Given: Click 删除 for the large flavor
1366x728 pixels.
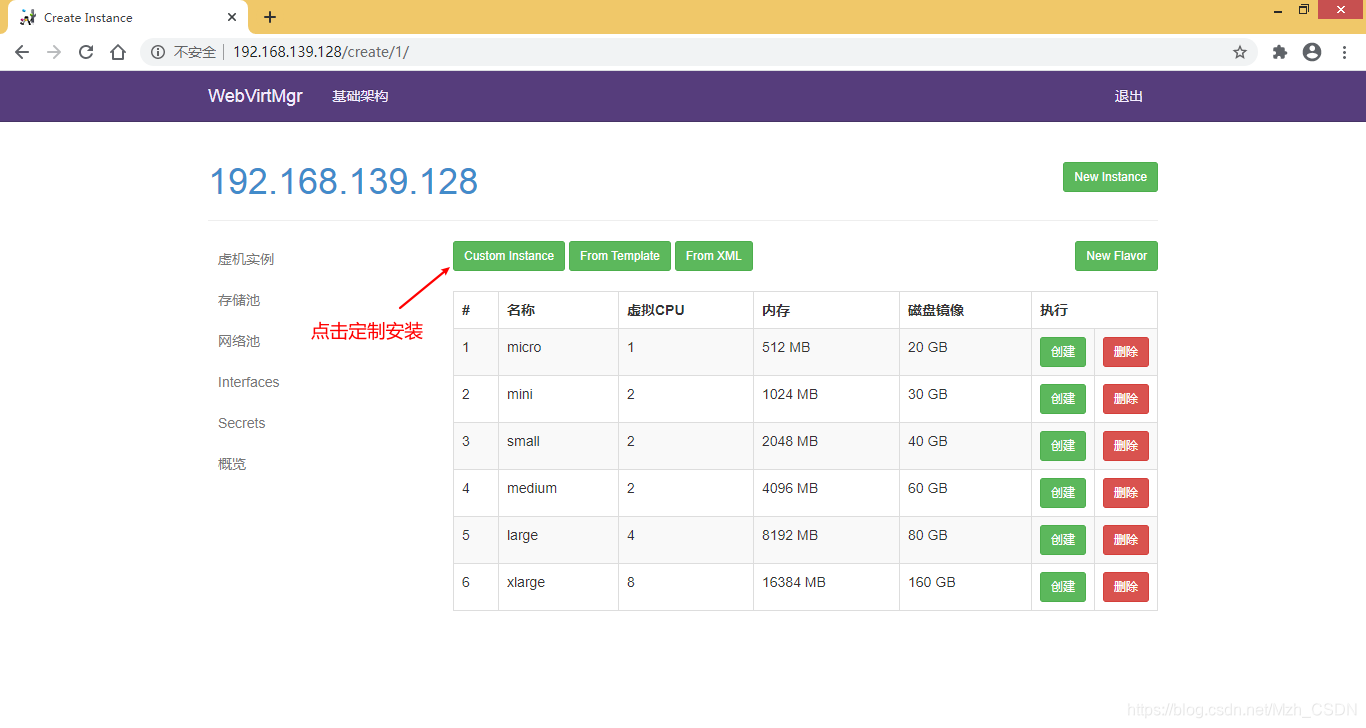Looking at the screenshot, I should click(x=1126, y=540).
